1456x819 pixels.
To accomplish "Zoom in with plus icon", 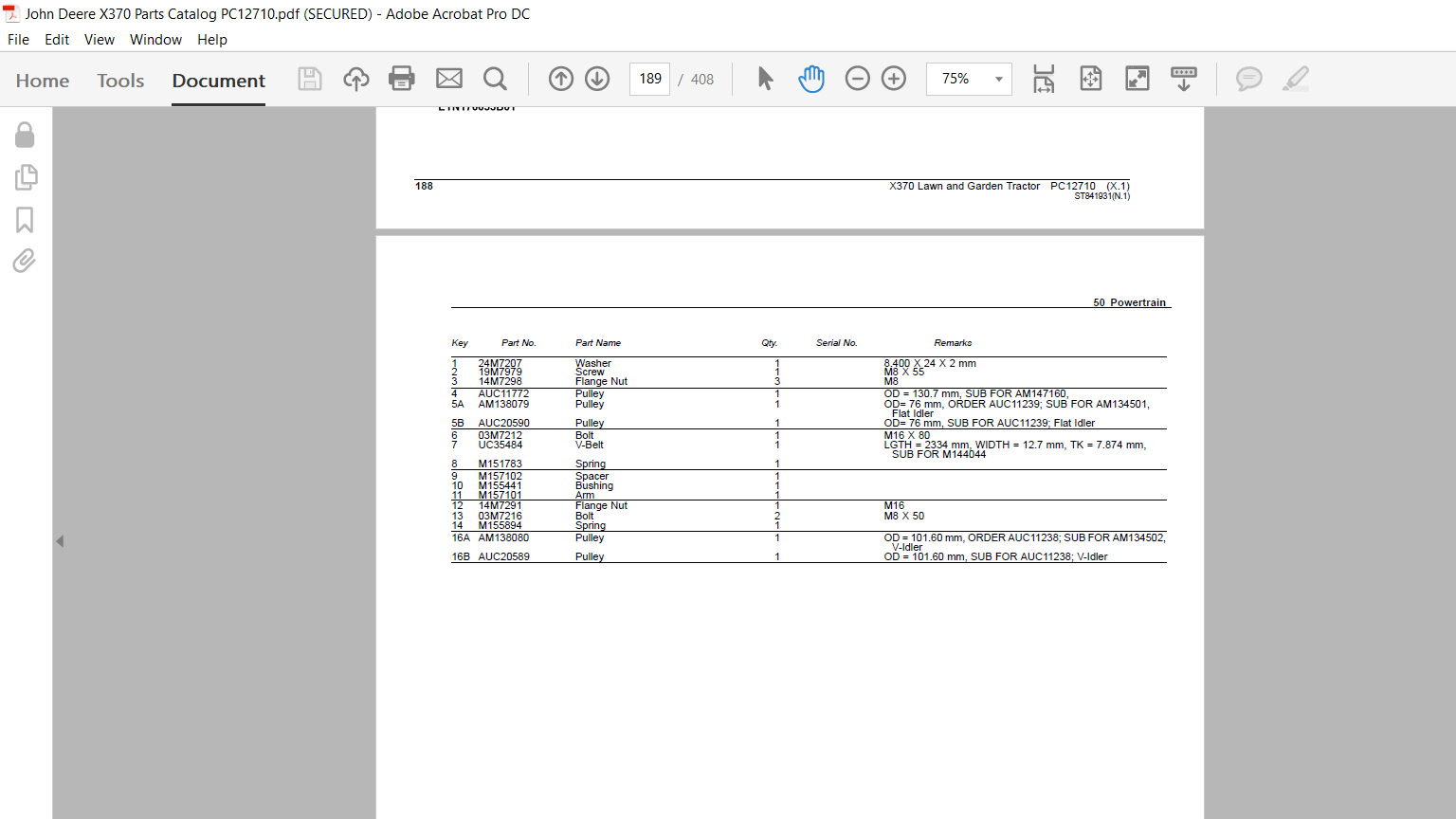I will tap(894, 79).
